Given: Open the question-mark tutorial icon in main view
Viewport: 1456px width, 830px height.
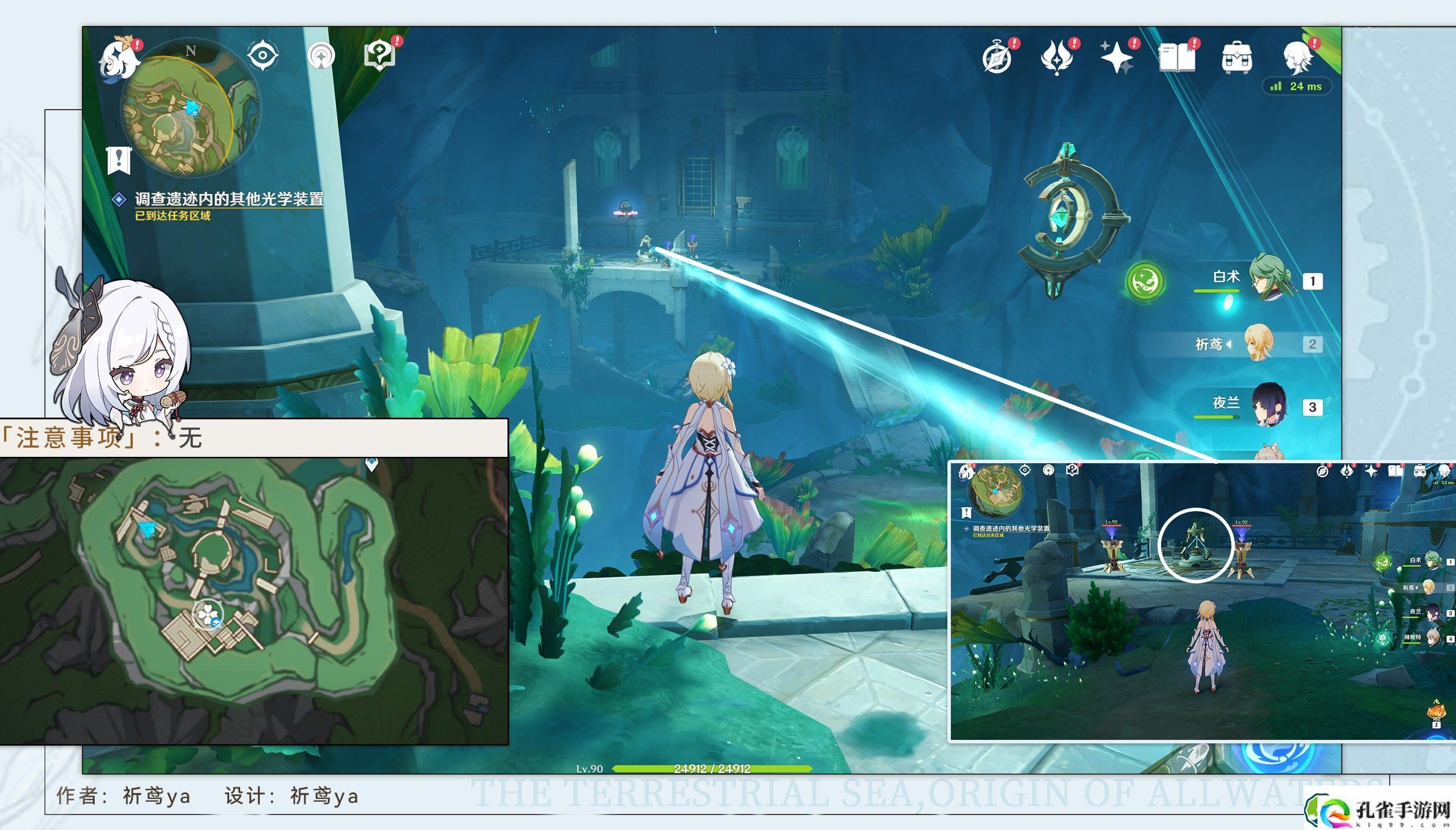Looking at the screenshot, I should point(380,55).
